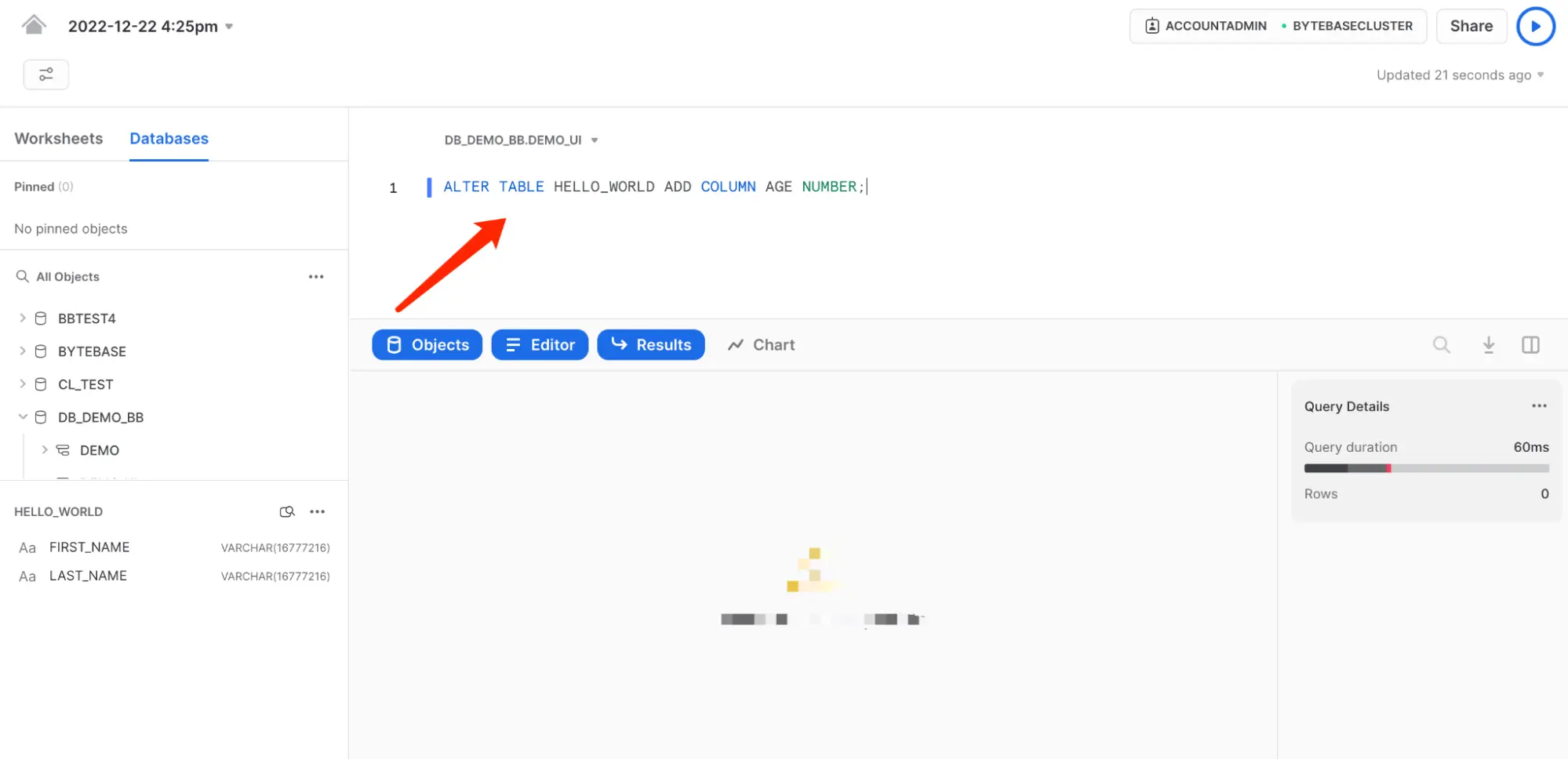Run the query with play button
The image size is (1568, 760).
(1535, 26)
